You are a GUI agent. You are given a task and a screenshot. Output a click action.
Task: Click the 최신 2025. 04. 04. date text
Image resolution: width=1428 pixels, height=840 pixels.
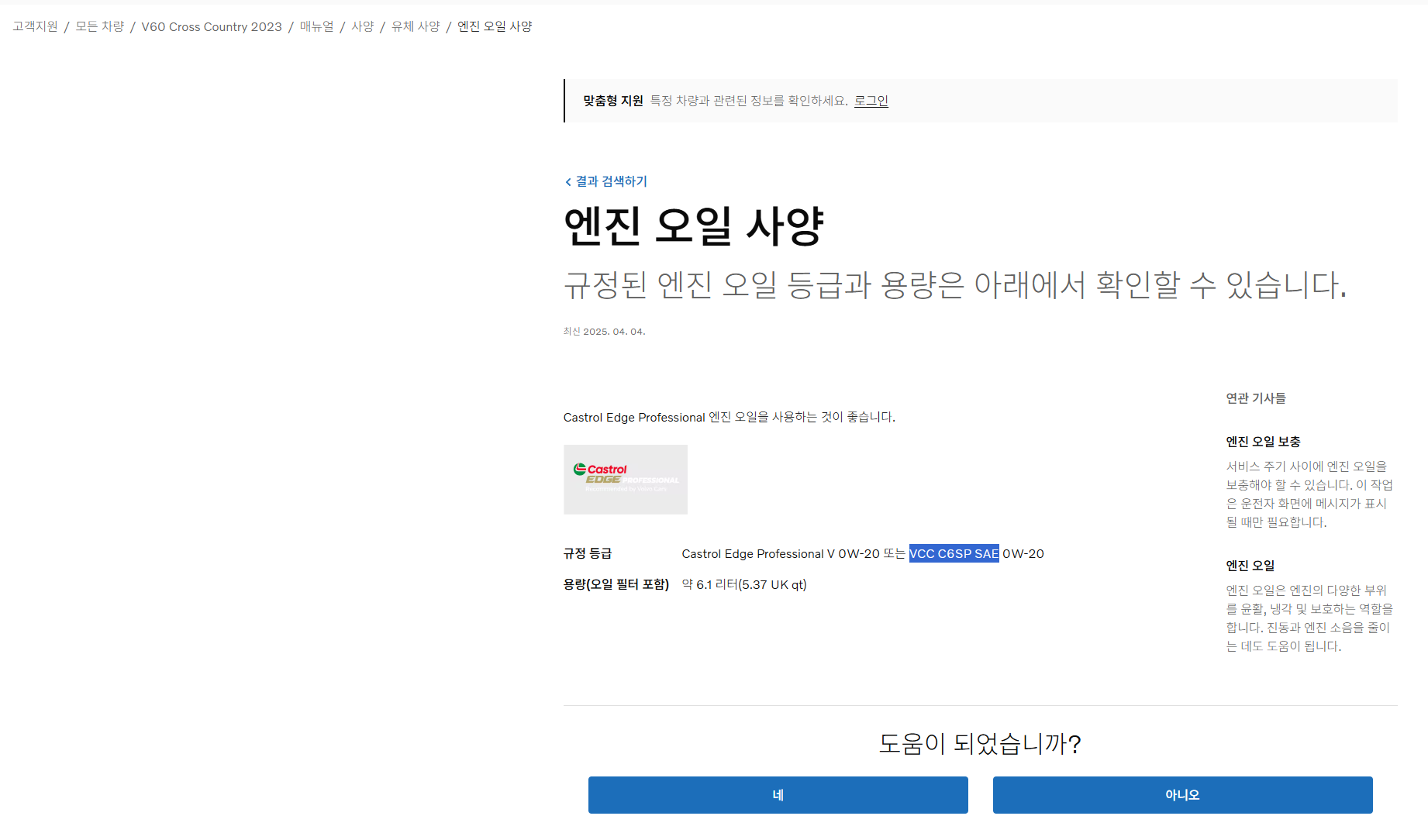click(604, 332)
